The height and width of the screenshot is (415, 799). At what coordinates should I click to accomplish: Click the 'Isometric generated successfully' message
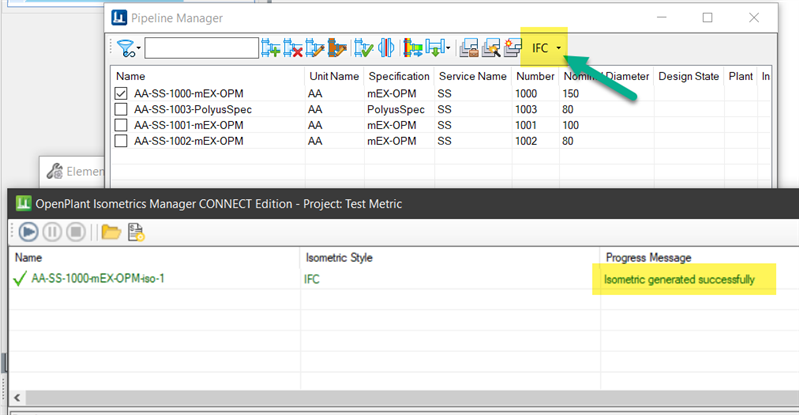[x=679, y=279]
